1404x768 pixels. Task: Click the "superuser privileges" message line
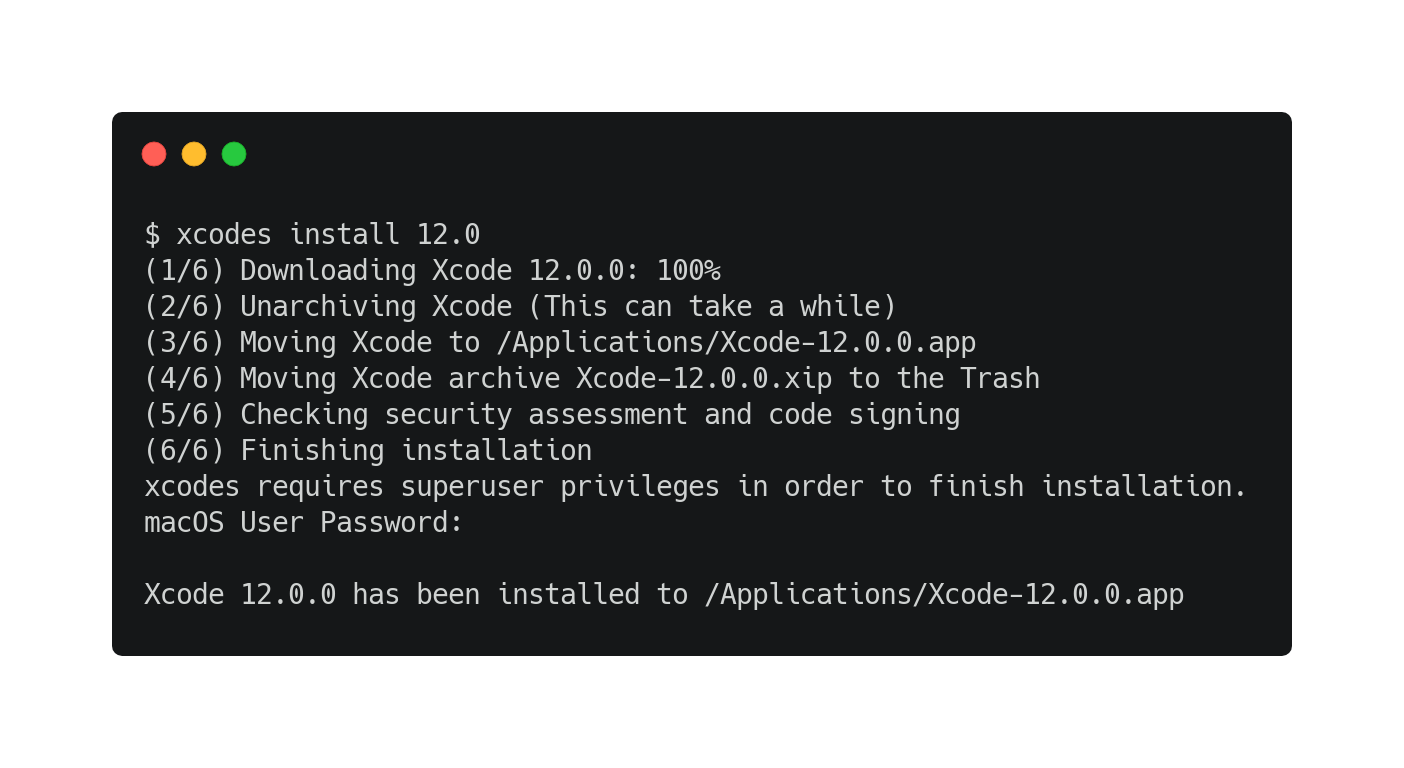(696, 487)
